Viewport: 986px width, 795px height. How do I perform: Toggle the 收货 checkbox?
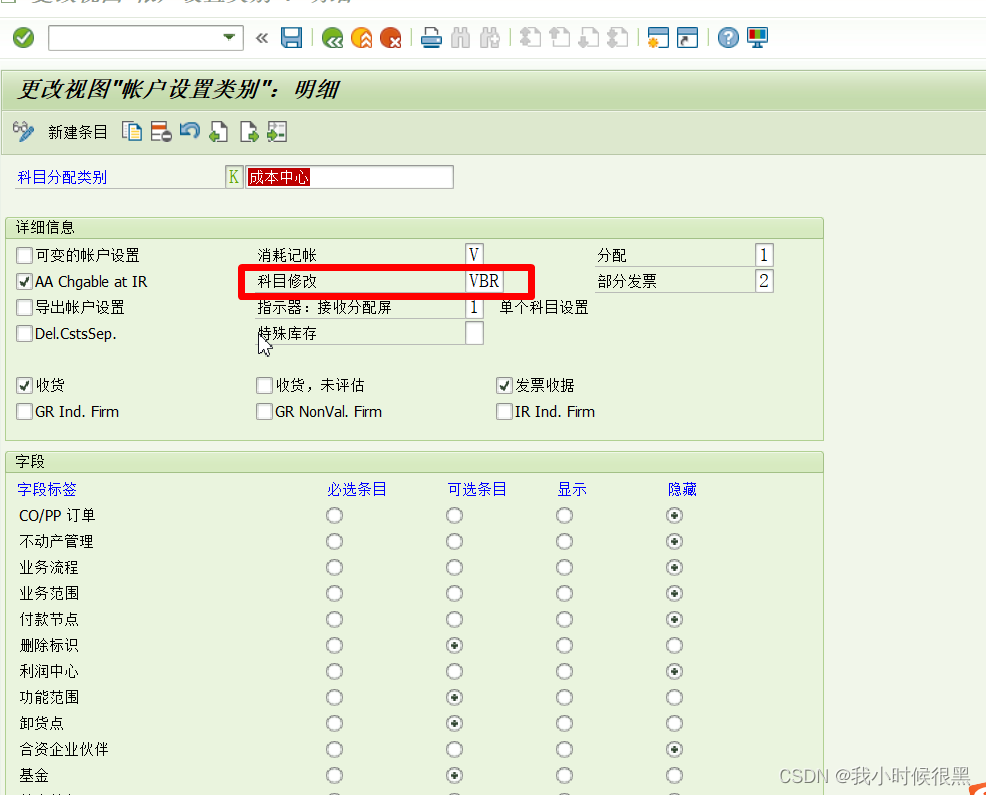coord(24,385)
